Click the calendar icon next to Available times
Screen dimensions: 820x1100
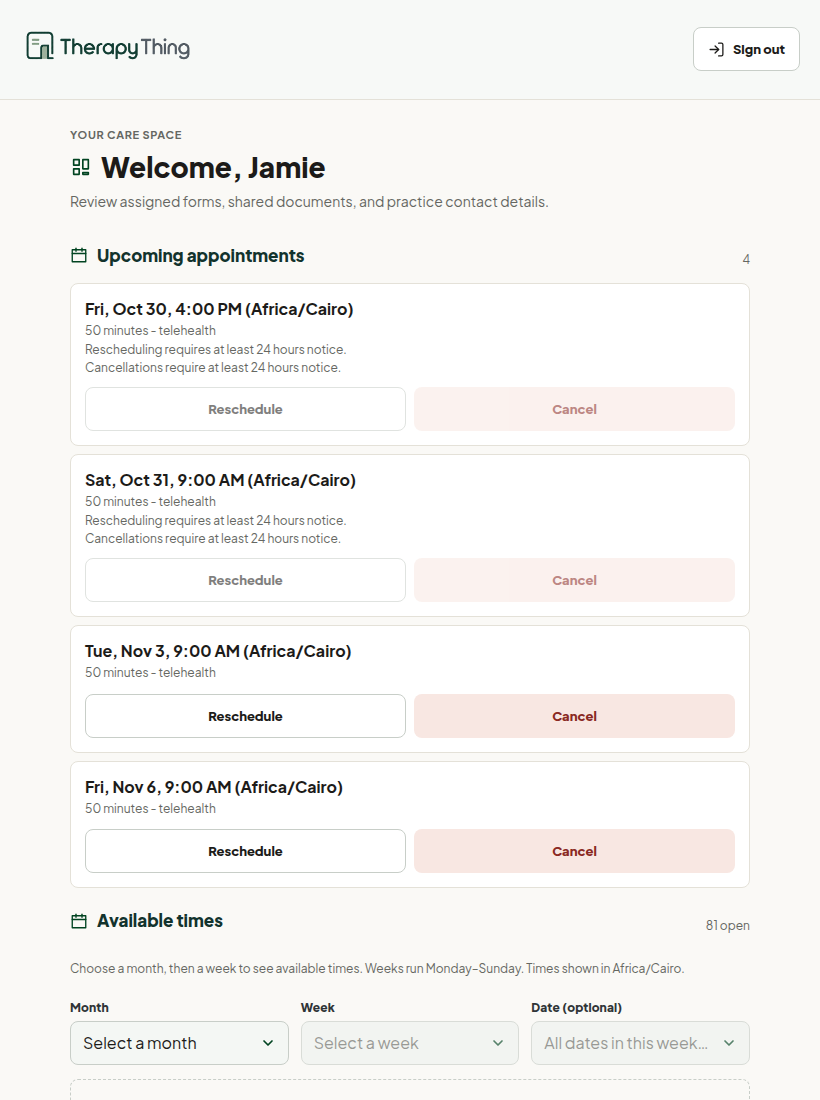click(79, 921)
